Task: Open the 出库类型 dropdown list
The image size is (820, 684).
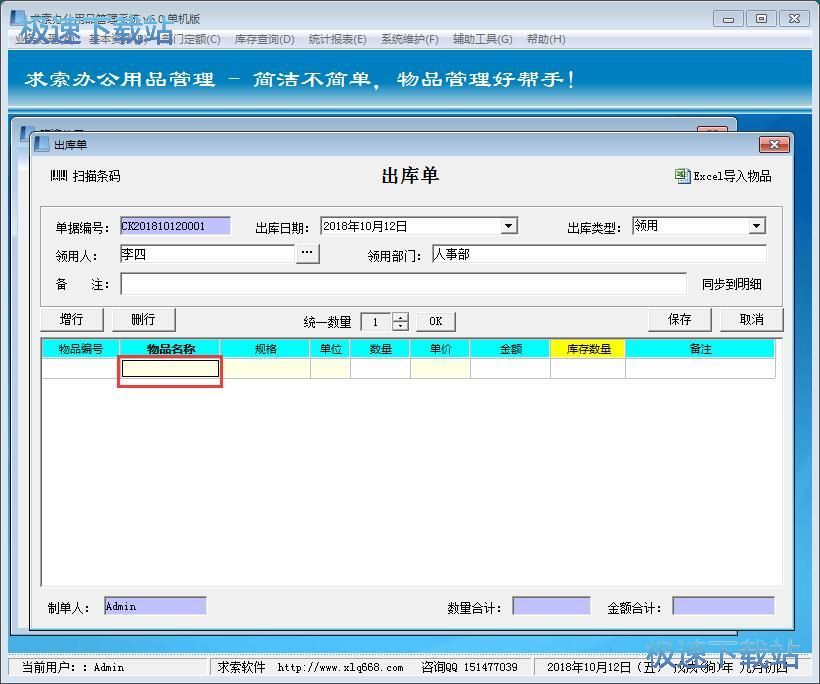Action: [756, 226]
